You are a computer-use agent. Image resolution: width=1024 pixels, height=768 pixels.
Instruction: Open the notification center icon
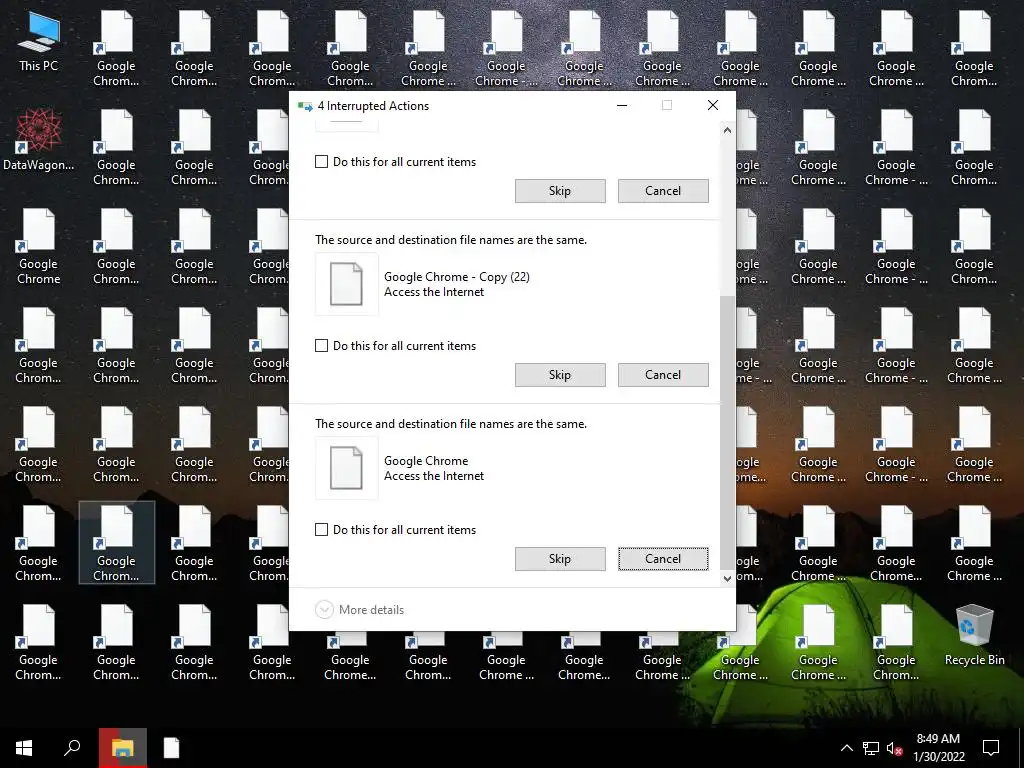point(991,748)
